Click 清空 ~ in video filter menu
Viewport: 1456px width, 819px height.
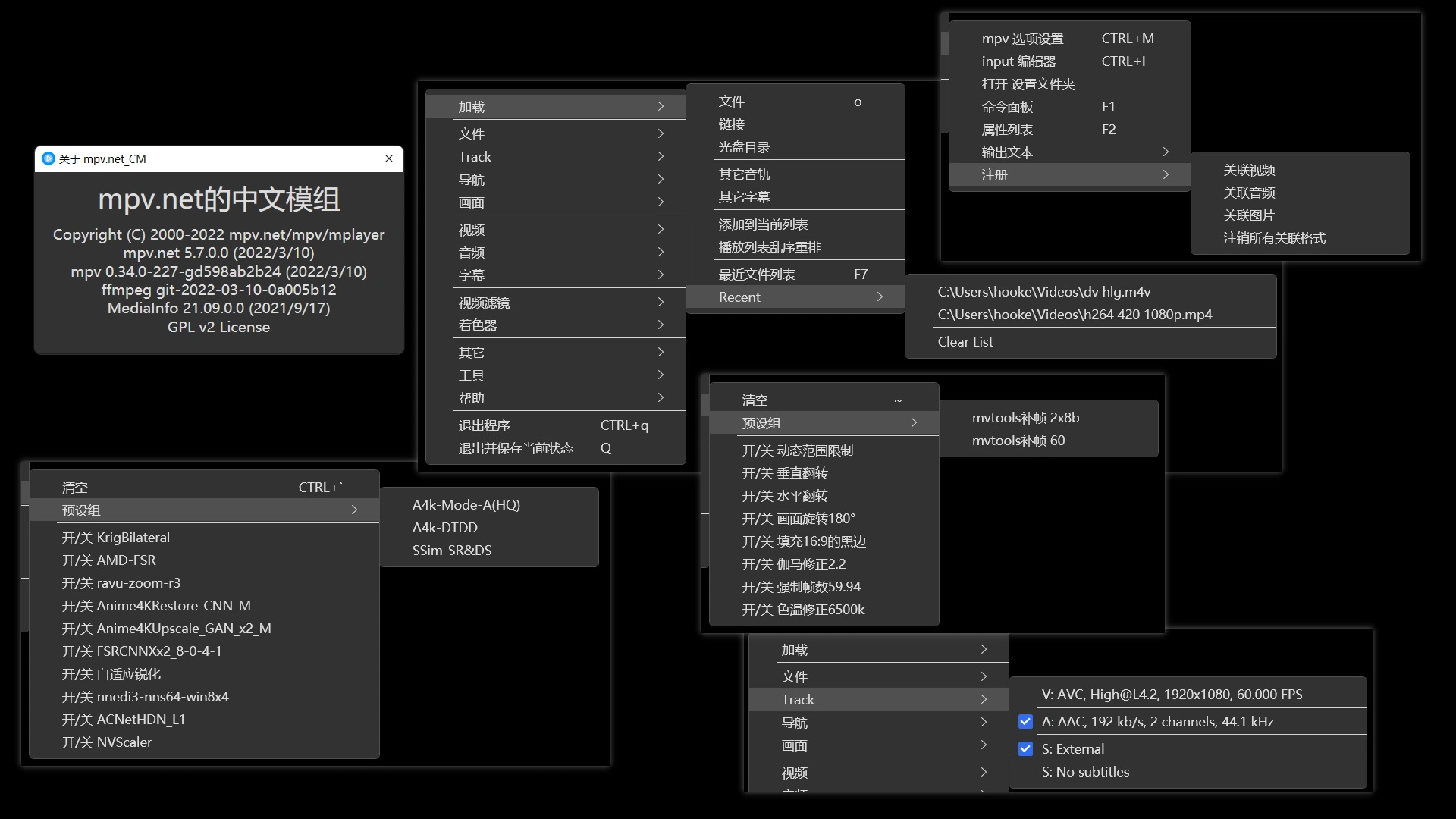[824, 400]
